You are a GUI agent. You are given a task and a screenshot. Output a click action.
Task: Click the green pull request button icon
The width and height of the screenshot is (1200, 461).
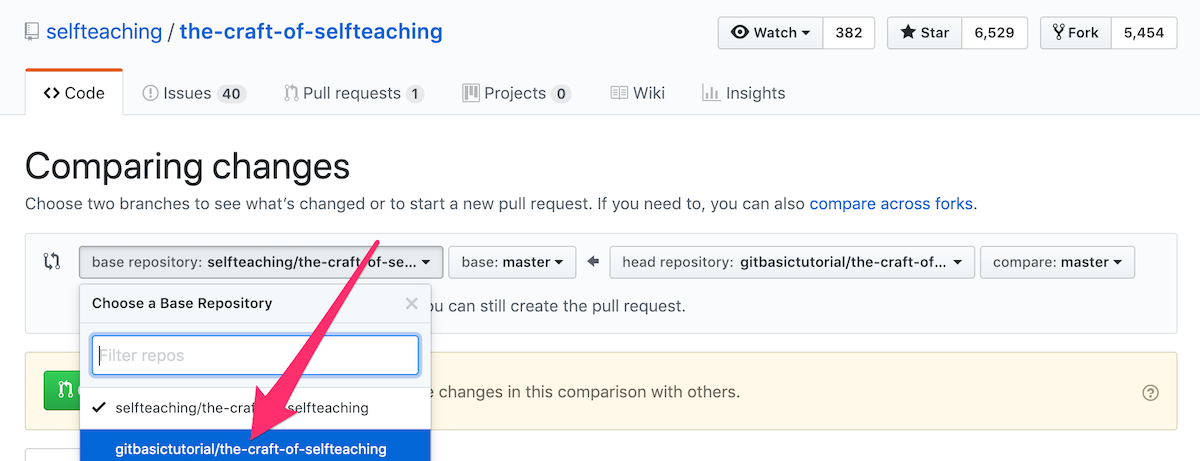click(62, 390)
